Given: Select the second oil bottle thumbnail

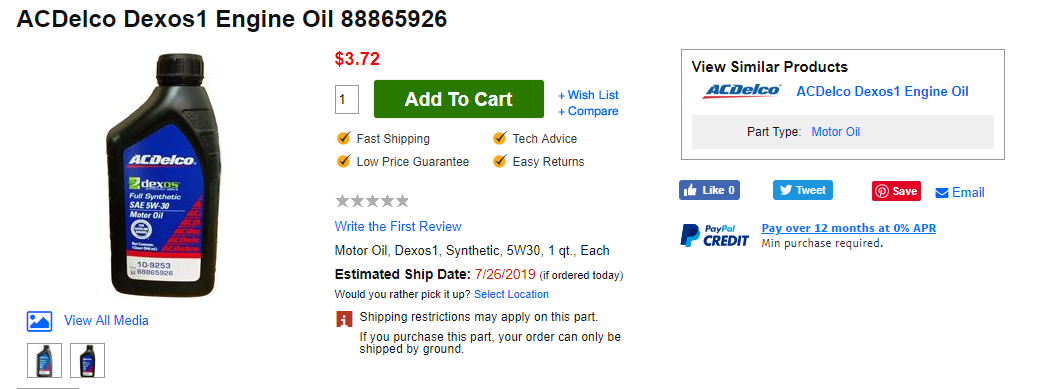Looking at the screenshot, I should tap(88, 360).
